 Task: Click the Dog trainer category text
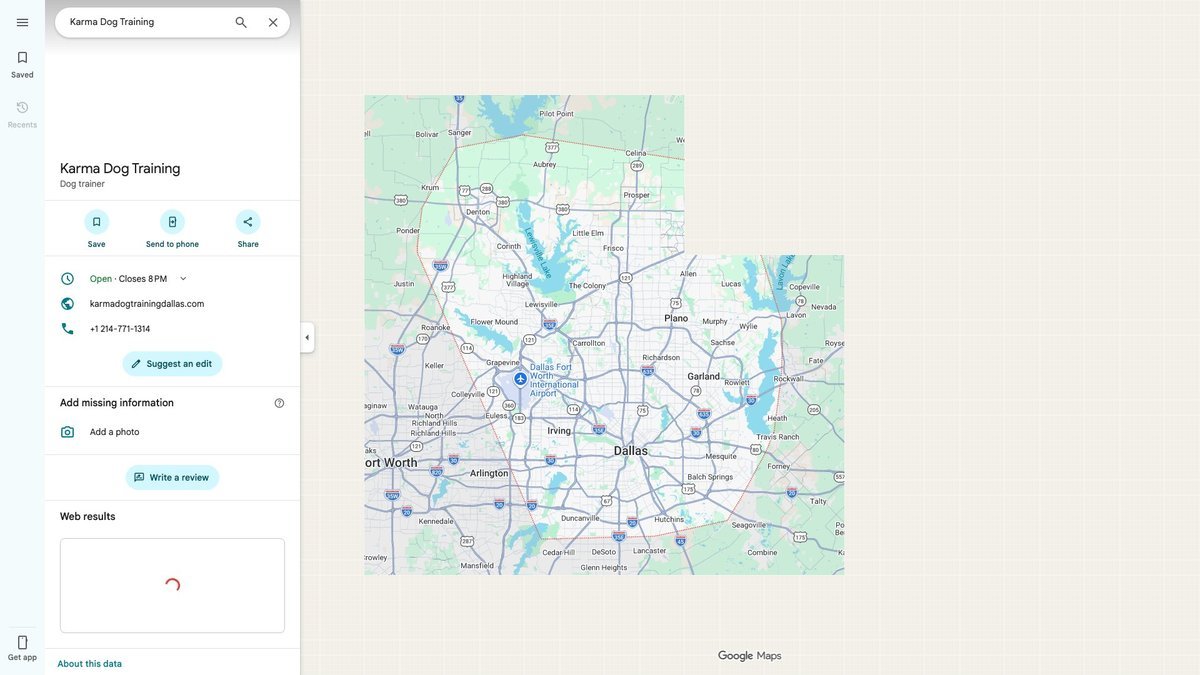click(x=82, y=184)
